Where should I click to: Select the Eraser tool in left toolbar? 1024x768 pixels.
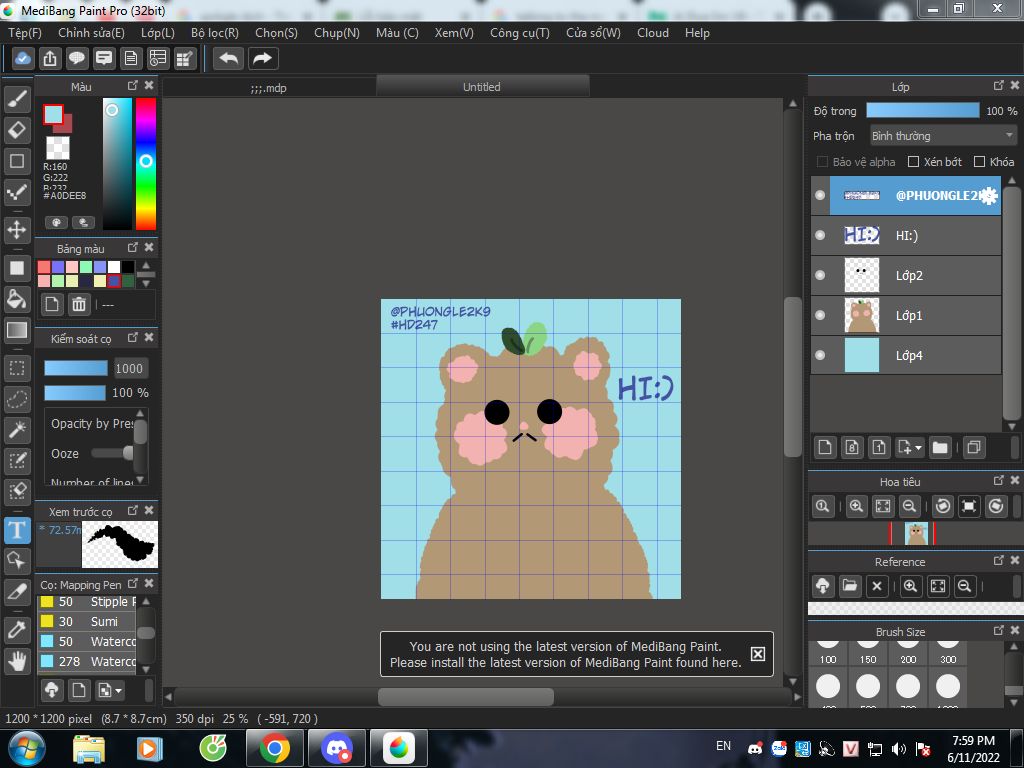pos(17,130)
